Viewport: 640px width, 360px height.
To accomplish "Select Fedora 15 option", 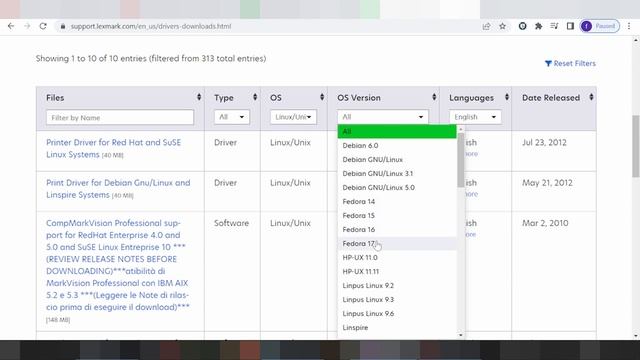I will click(397, 216).
